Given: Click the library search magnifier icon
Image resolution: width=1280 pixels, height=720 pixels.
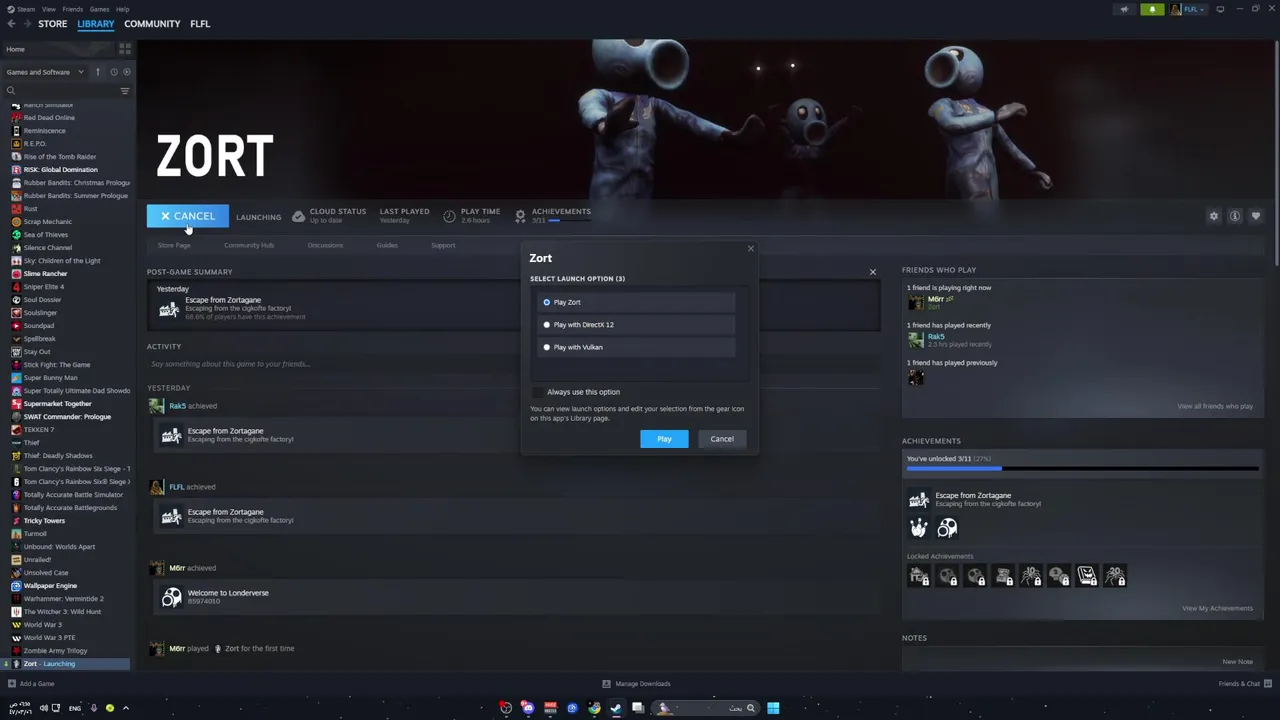Looking at the screenshot, I should tap(11, 91).
